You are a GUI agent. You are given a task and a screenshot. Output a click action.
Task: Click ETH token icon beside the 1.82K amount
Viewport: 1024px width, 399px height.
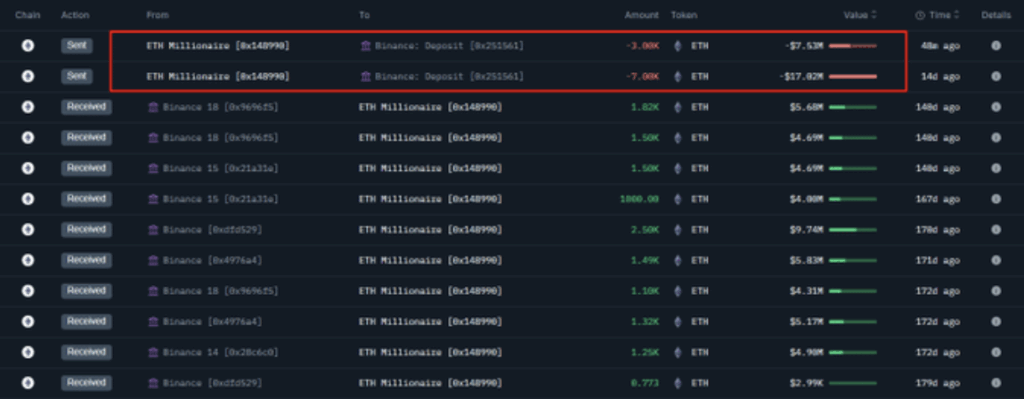[x=677, y=107]
